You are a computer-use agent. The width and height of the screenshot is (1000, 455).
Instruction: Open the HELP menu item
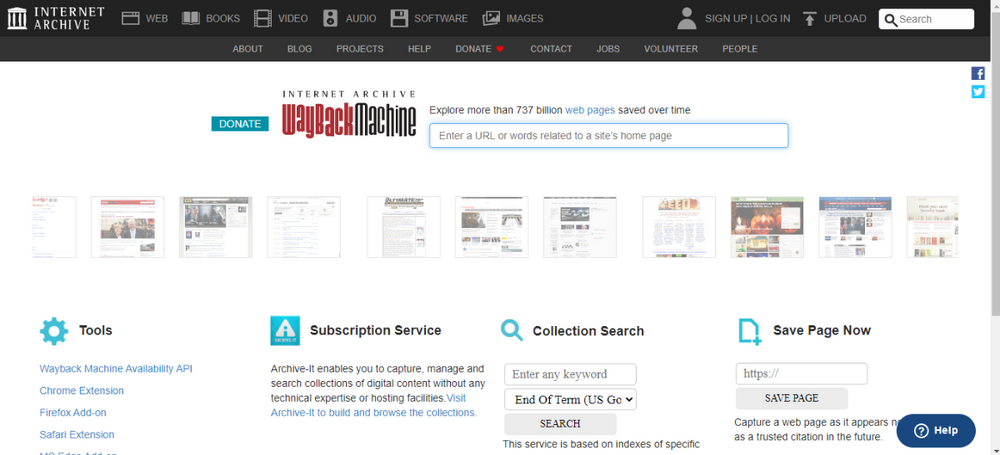click(420, 48)
